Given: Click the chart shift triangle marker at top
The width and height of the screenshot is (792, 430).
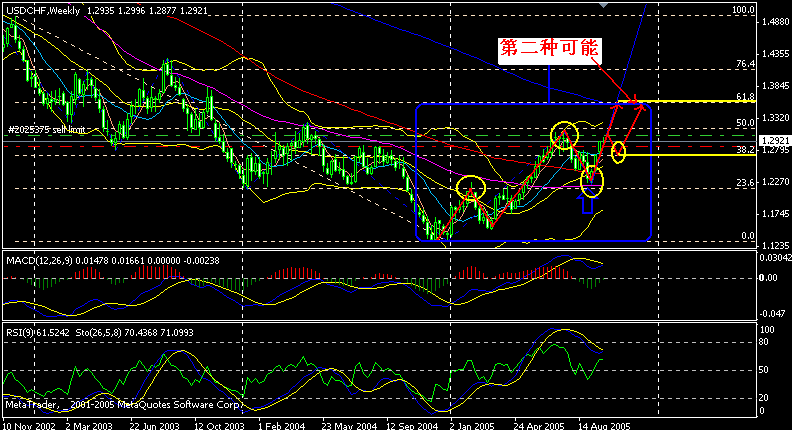Looking at the screenshot, I should pos(603,5).
